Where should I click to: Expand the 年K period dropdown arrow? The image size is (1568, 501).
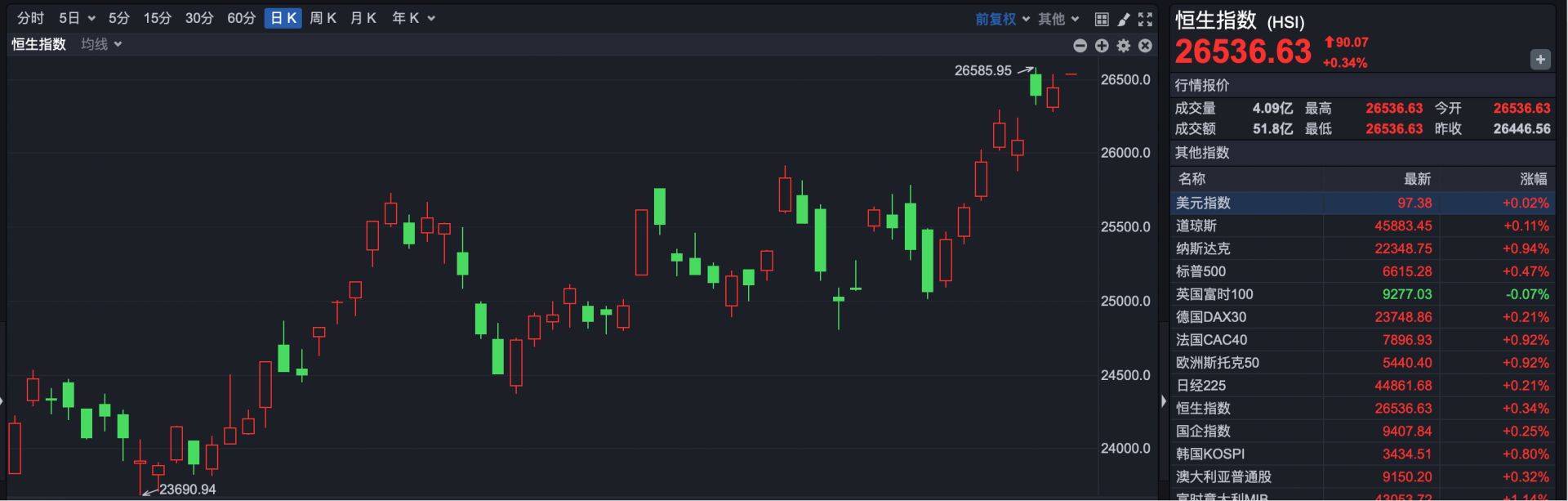[x=431, y=18]
